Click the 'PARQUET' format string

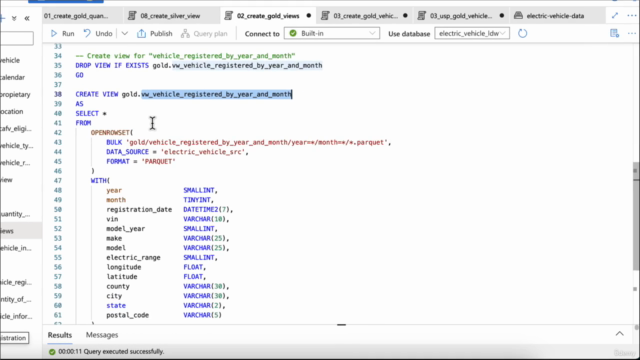click(158, 162)
